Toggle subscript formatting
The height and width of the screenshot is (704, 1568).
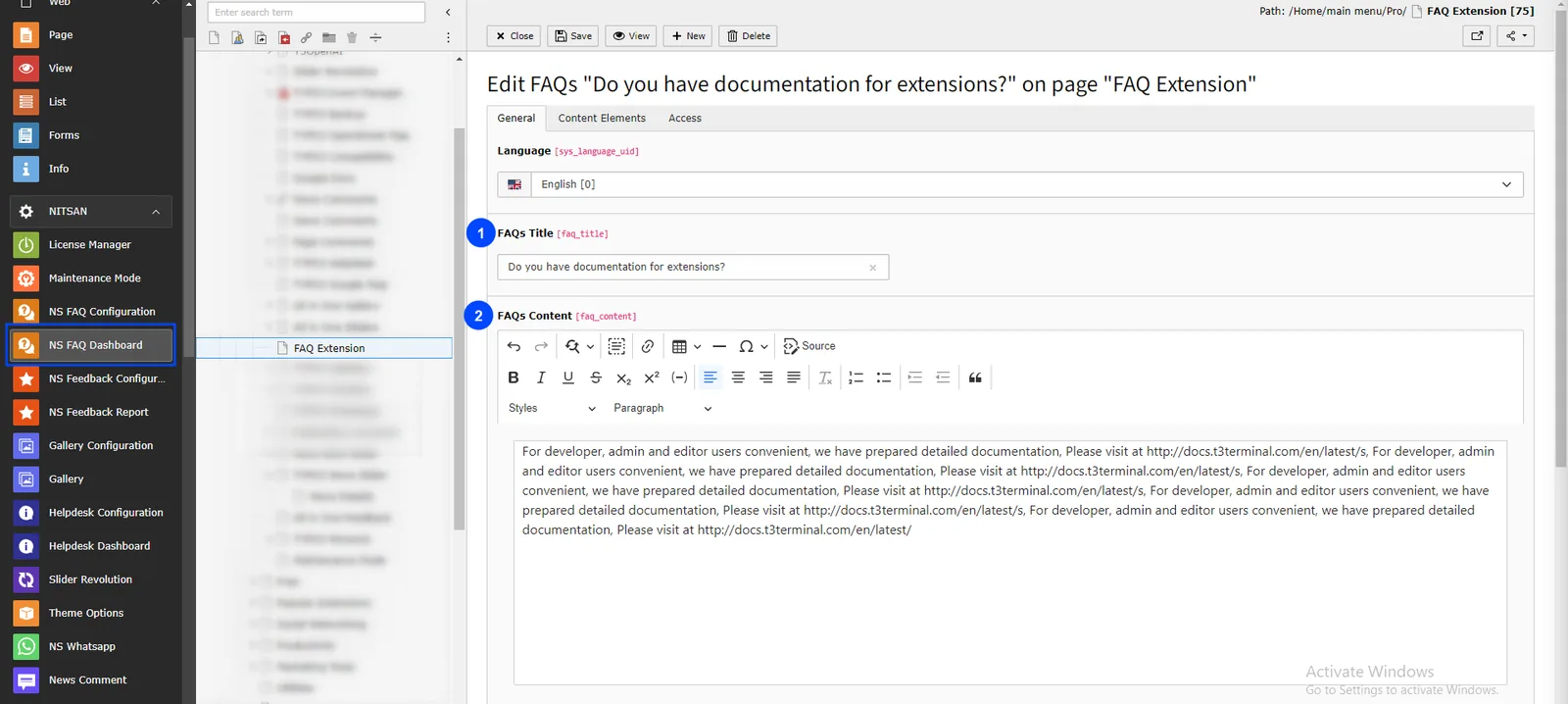623,377
